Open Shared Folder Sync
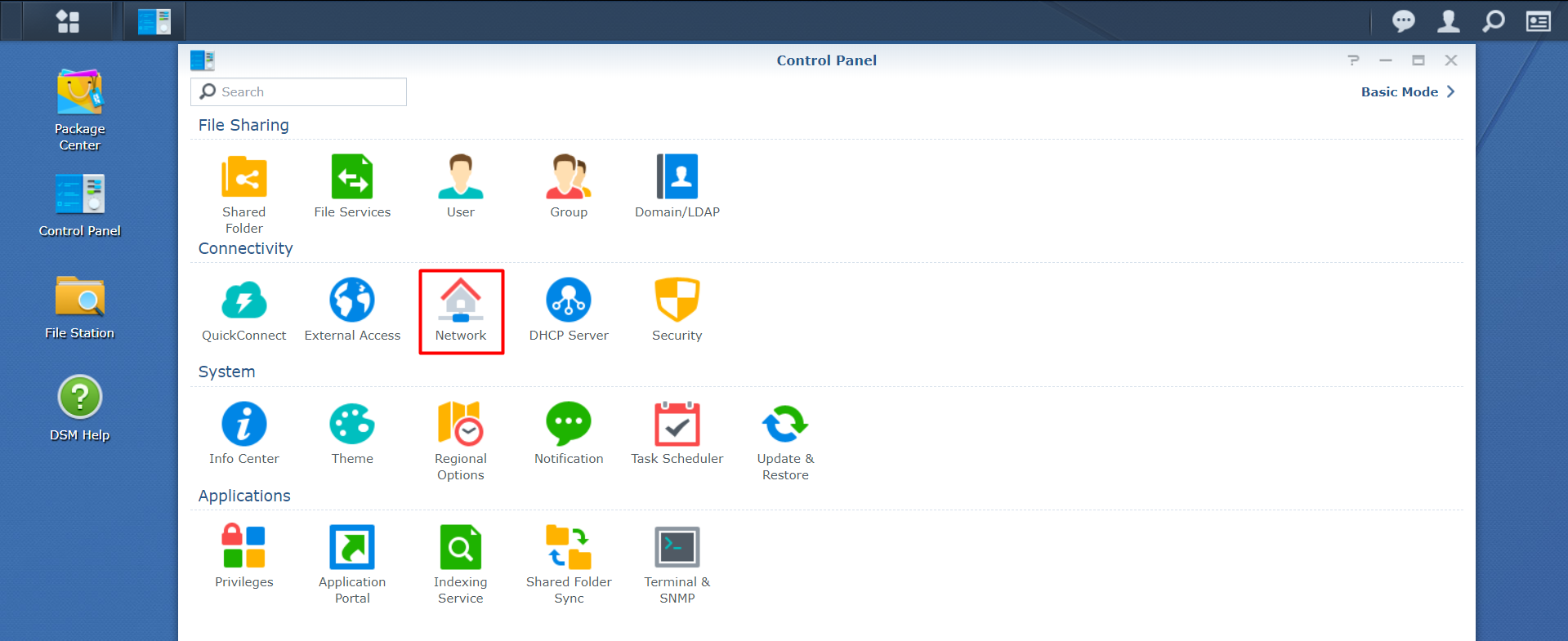This screenshot has width=1568, height=641. 569,564
